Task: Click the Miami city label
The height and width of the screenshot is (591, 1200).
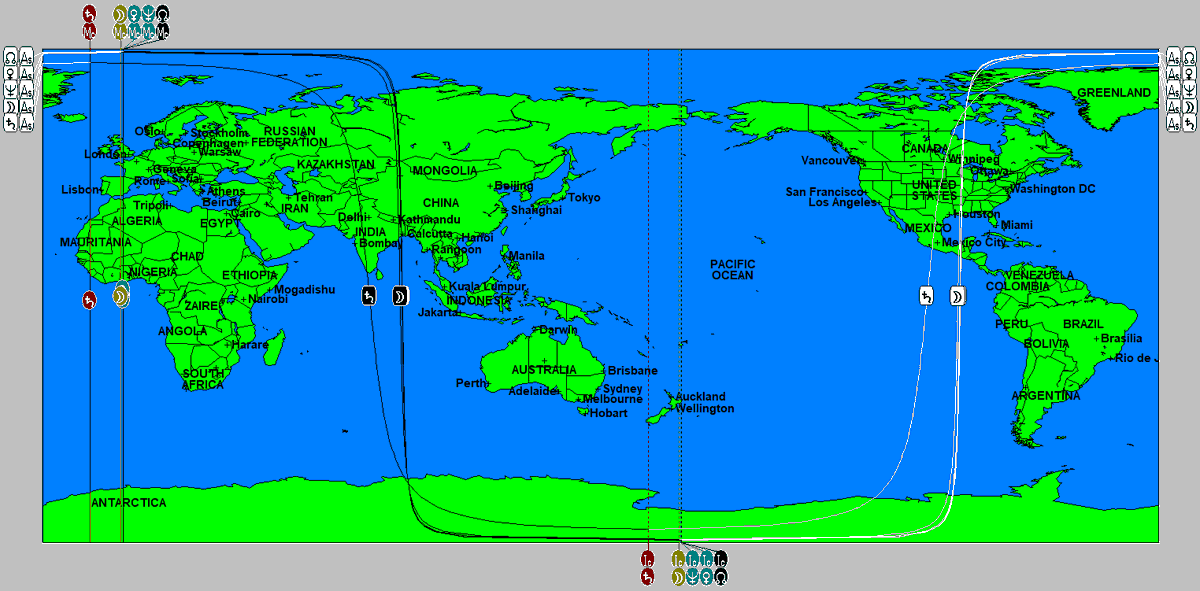Action: 1016,225
